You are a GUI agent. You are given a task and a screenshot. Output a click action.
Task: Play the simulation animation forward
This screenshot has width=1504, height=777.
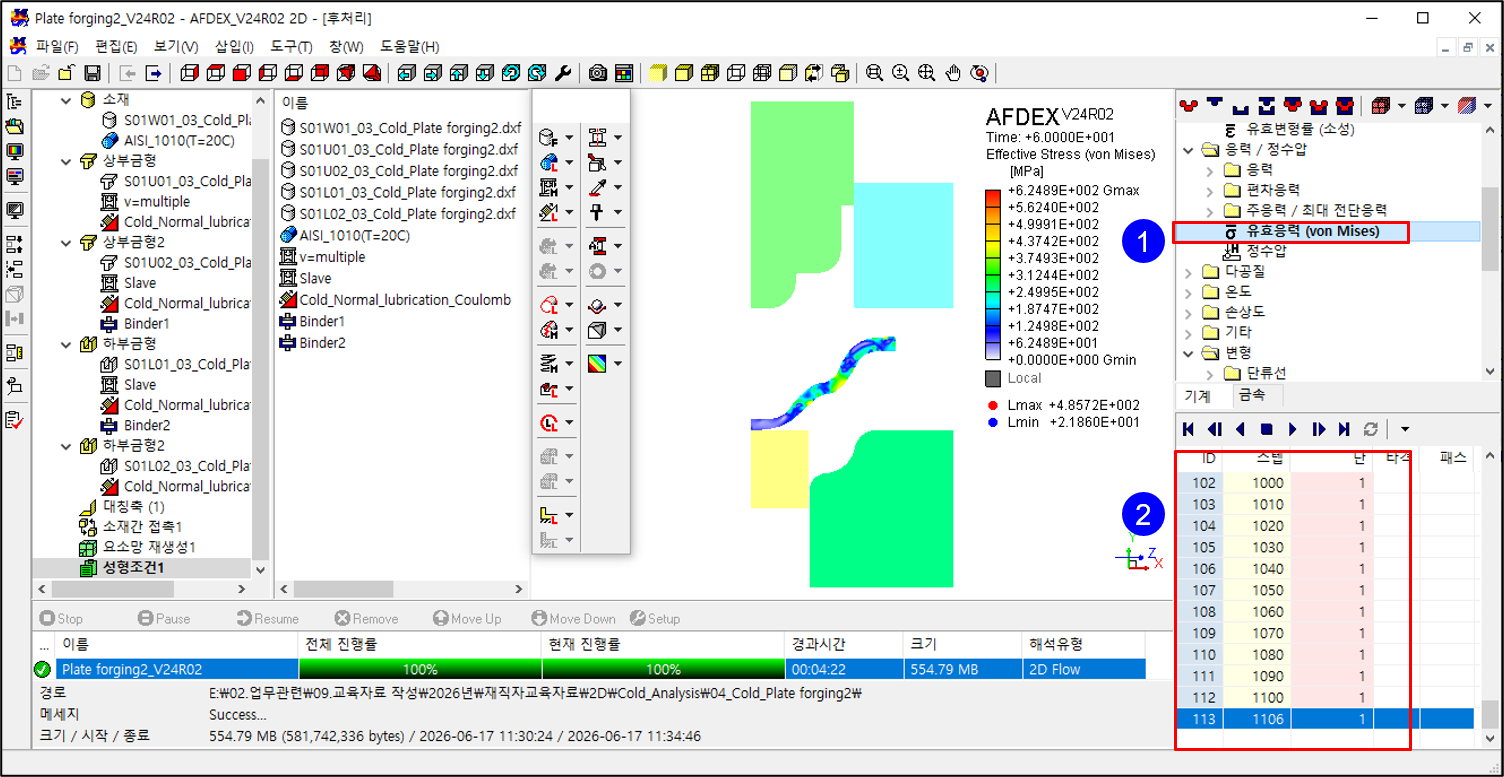point(1293,429)
